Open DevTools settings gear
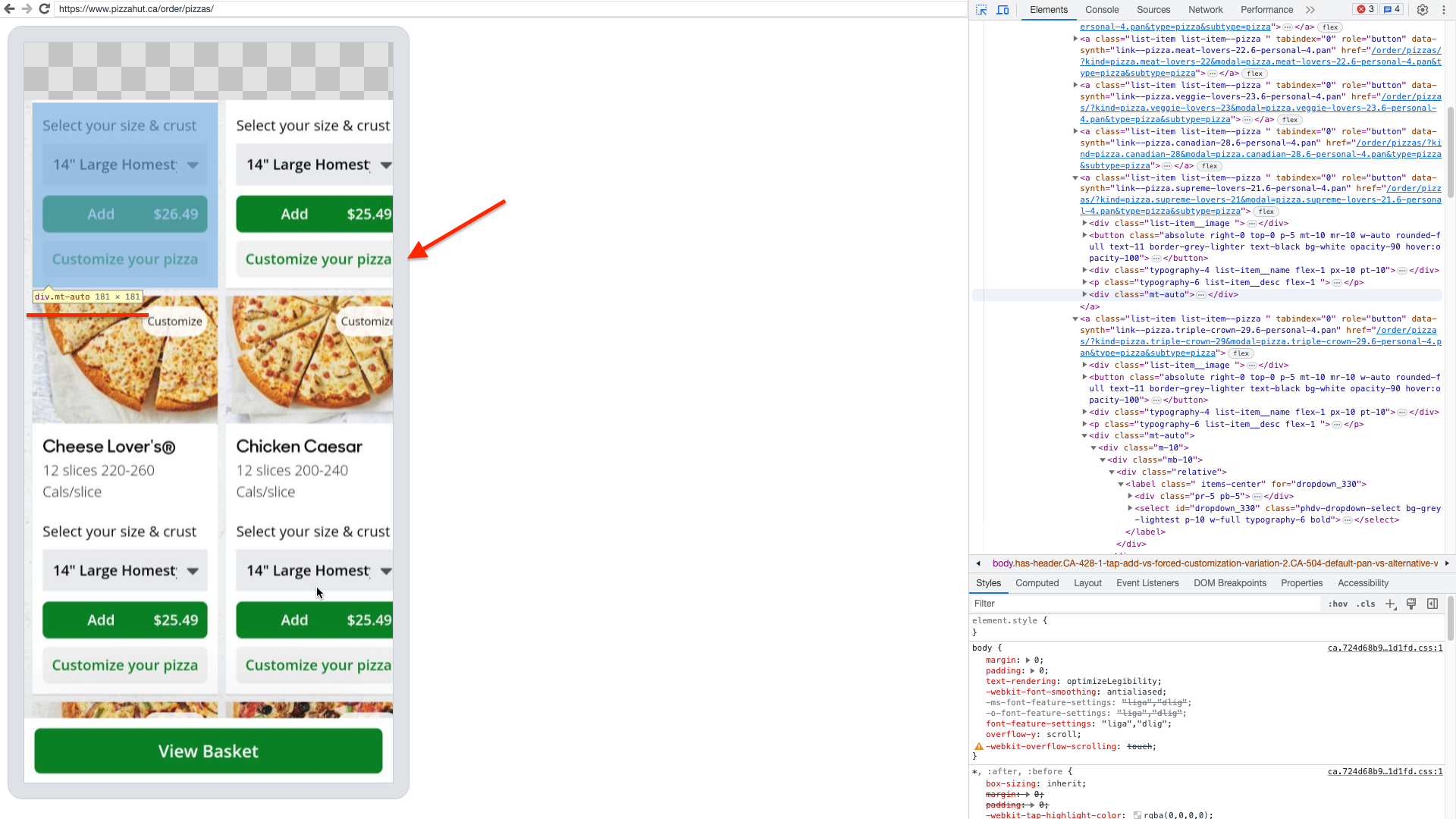The height and width of the screenshot is (819, 1456). point(1423,10)
